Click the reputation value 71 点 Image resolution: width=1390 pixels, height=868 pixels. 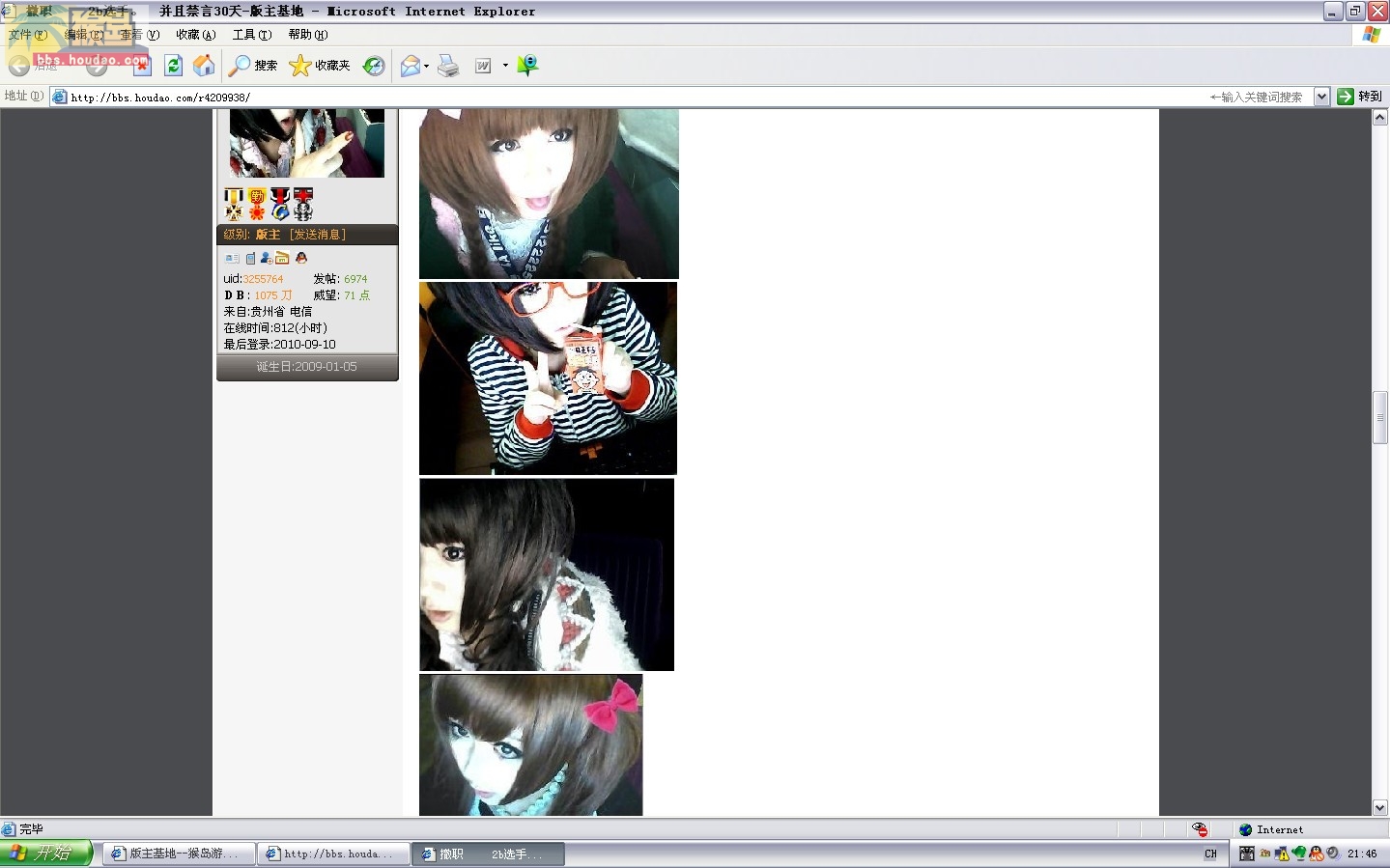point(356,295)
